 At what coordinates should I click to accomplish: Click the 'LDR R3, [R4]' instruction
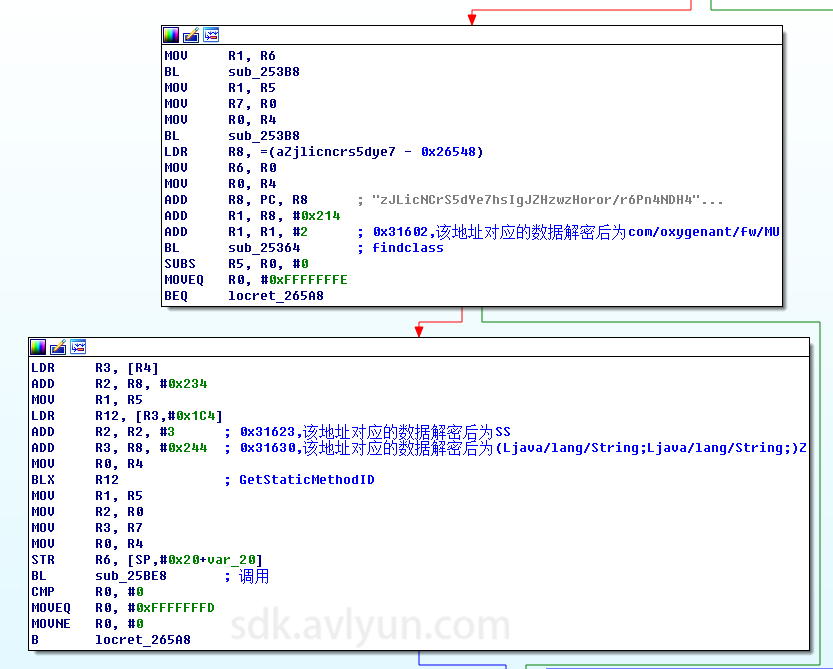[95, 368]
